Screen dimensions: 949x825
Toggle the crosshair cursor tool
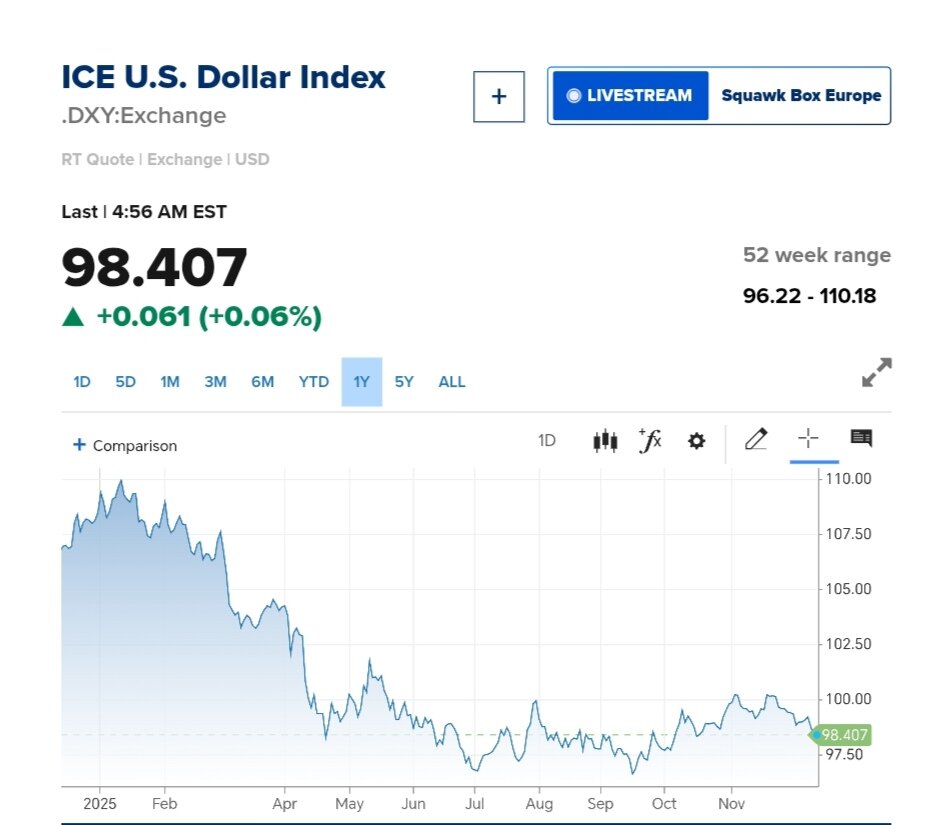tap(808, 439)
